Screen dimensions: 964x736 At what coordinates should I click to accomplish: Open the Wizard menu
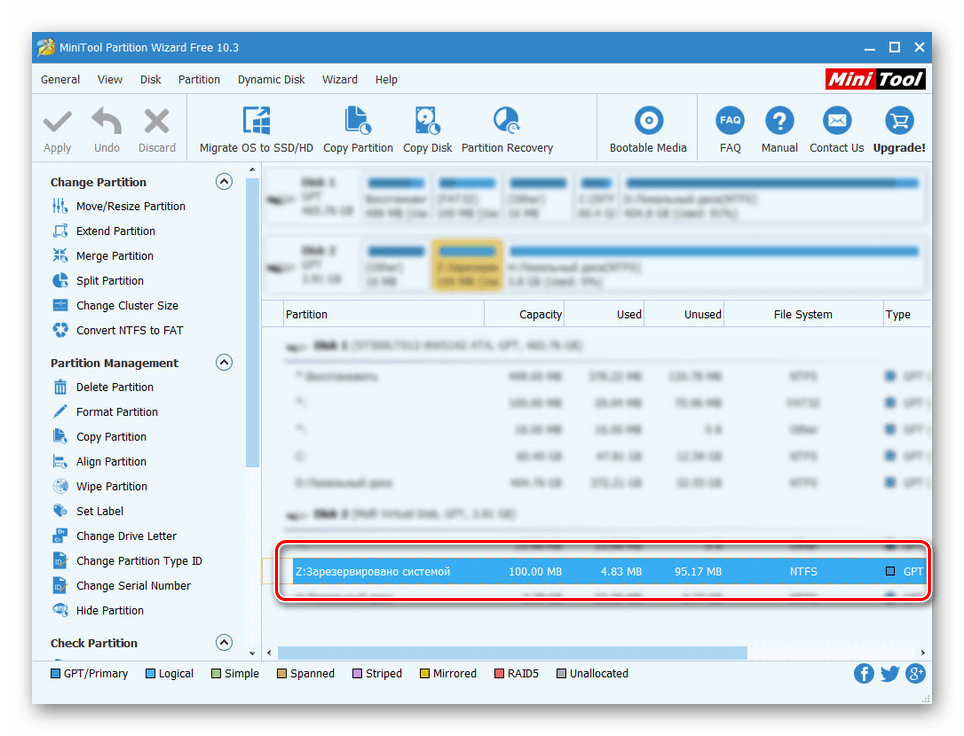click(x=340, y=79)
